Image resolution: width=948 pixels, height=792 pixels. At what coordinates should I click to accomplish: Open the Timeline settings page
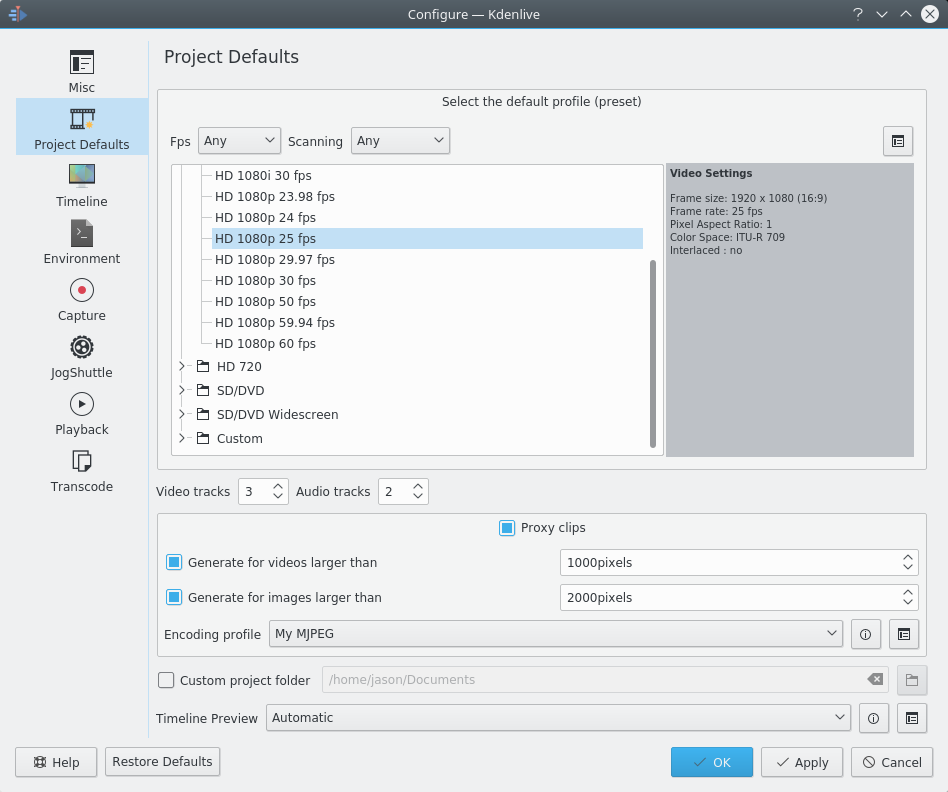[82, 186]
